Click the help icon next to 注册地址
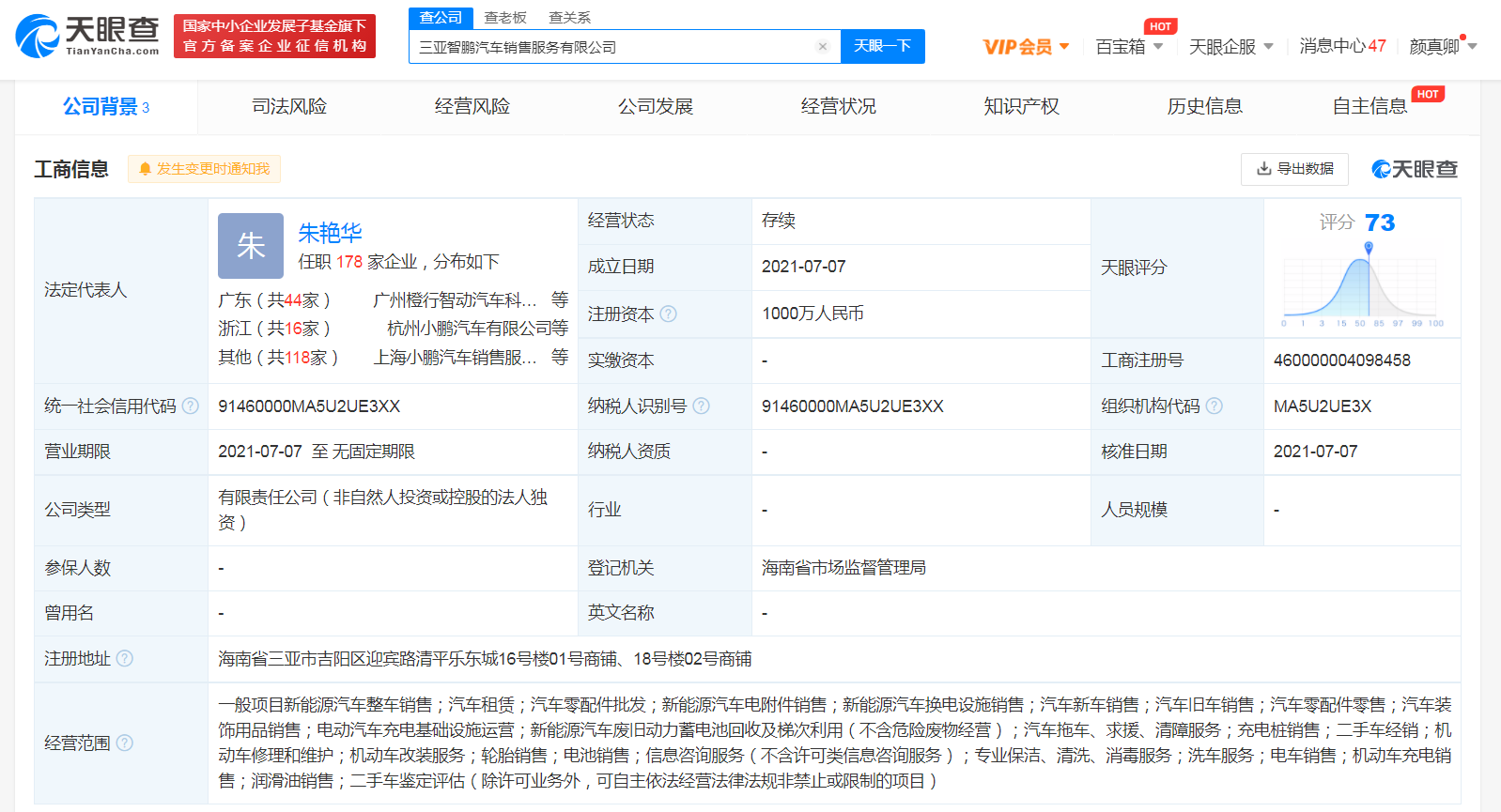This screenshot has height=812, width=1501. [x=124, y=659]
